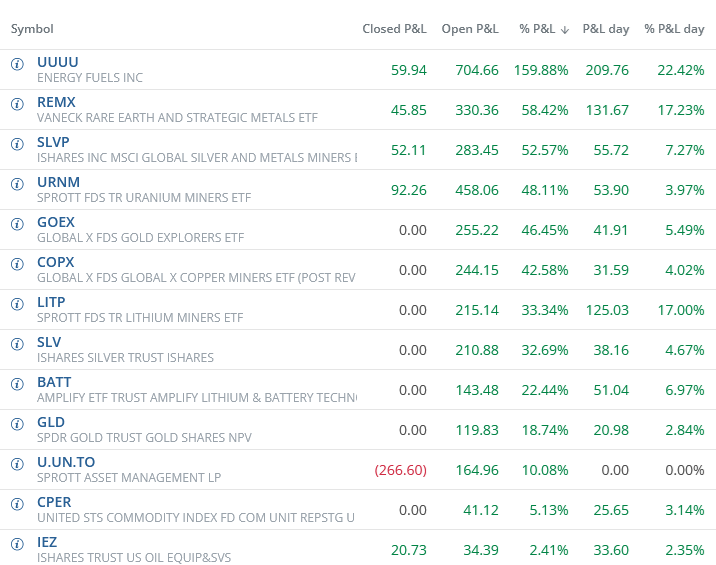Screen dimensions: 716x565
Task: Open the U.UN.TO symbol link
Action: 66,462
